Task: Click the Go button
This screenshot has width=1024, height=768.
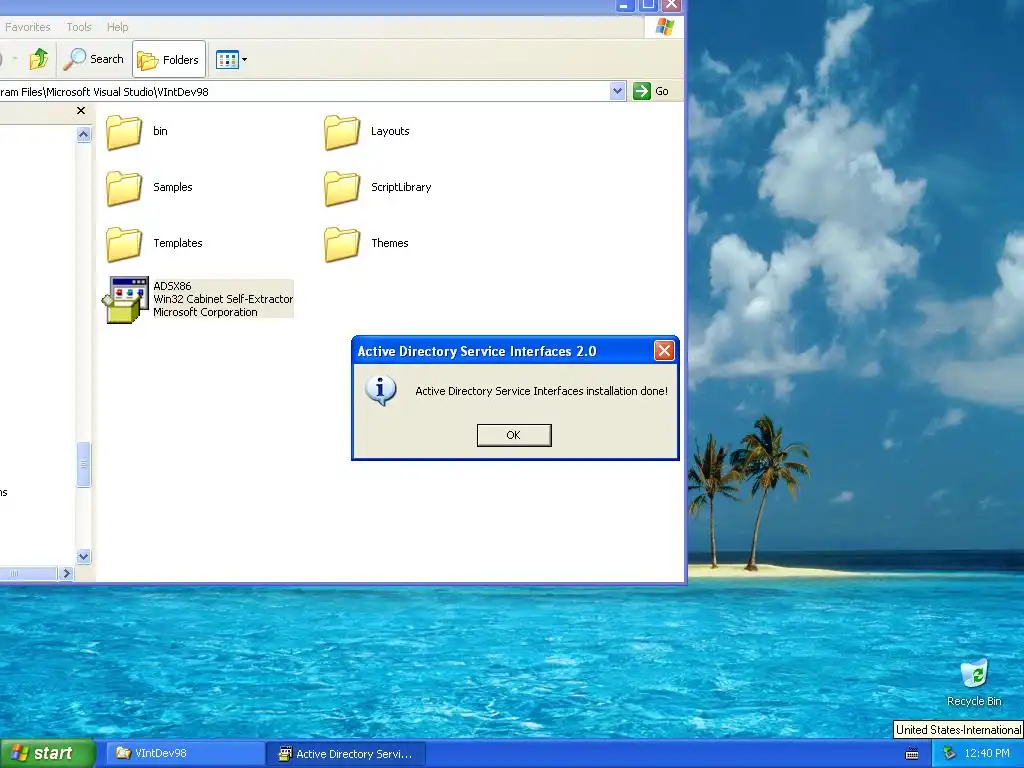Action: (x=651, y=91)
